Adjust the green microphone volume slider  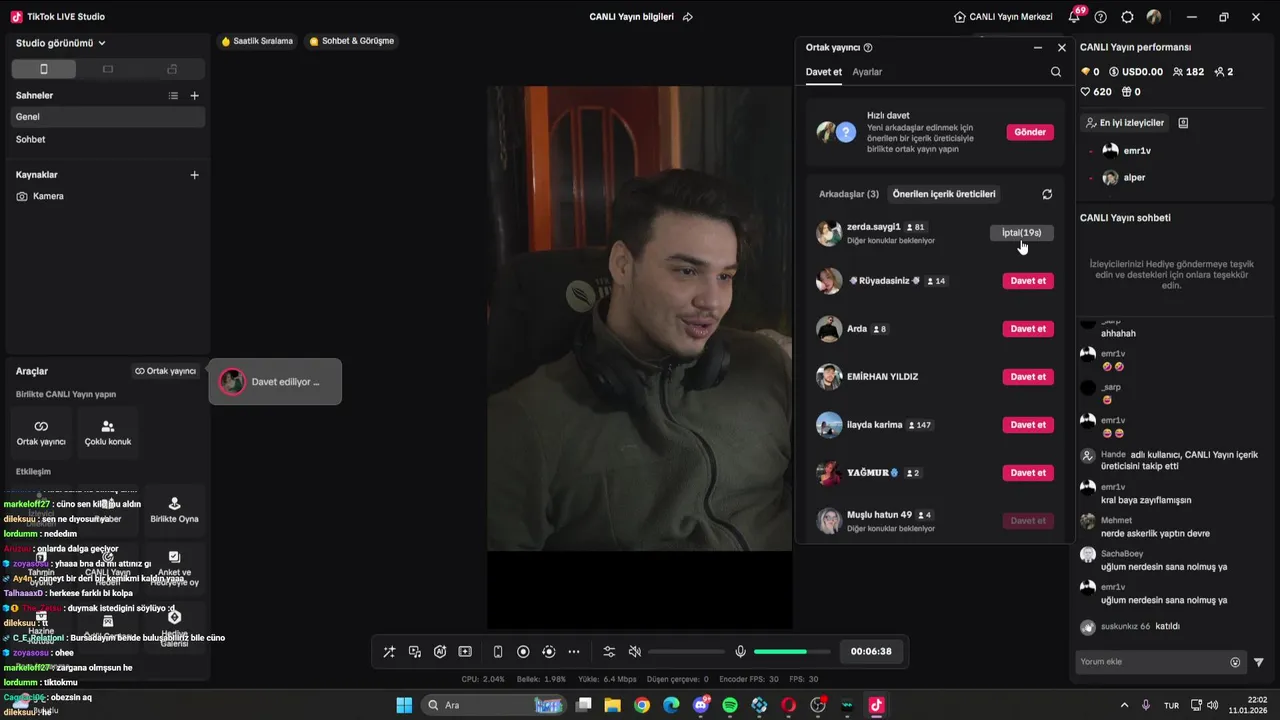pos(793,652)
